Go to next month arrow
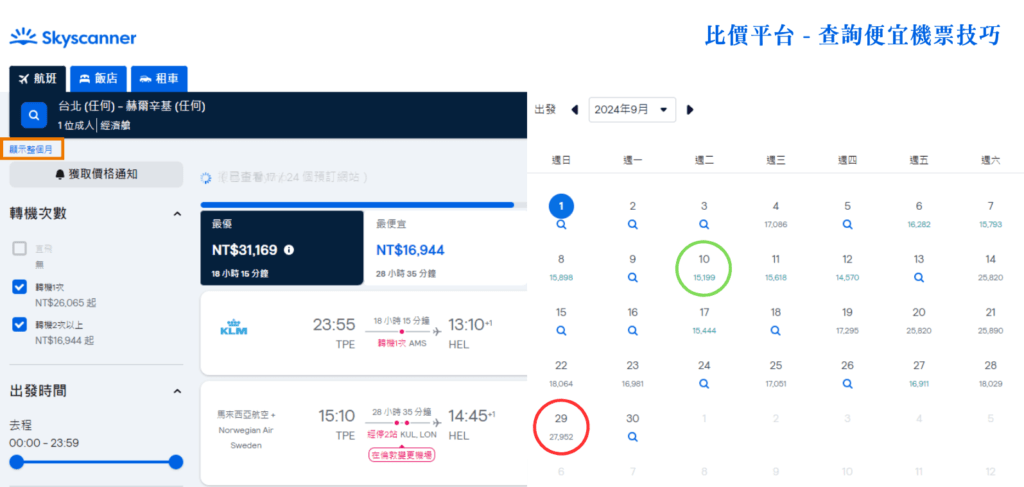1024x487 pixels. (x=690, y=110)
